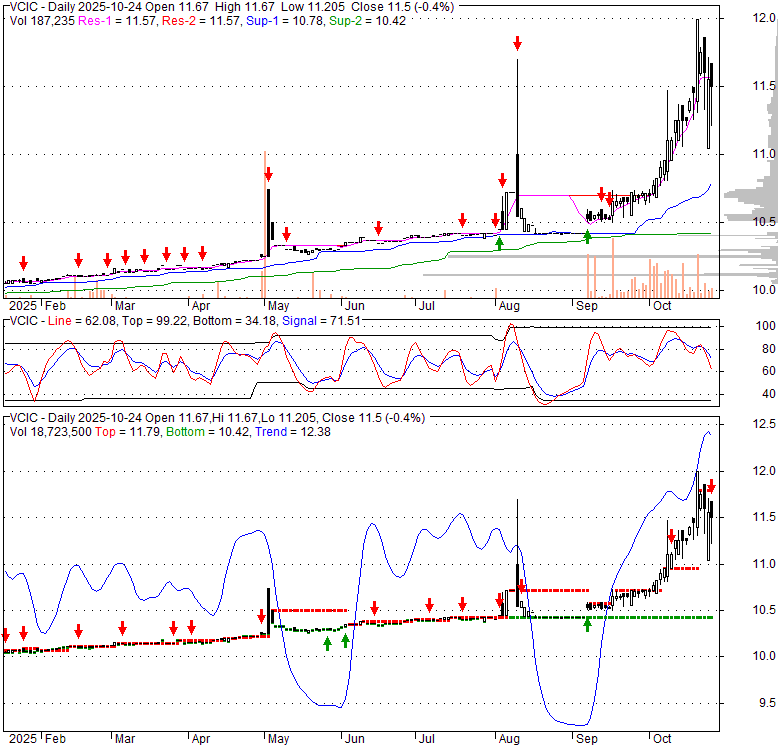Click the green up arrow in September, bottom chart
This screenshot has width=780, height=745.
(588, 624)
